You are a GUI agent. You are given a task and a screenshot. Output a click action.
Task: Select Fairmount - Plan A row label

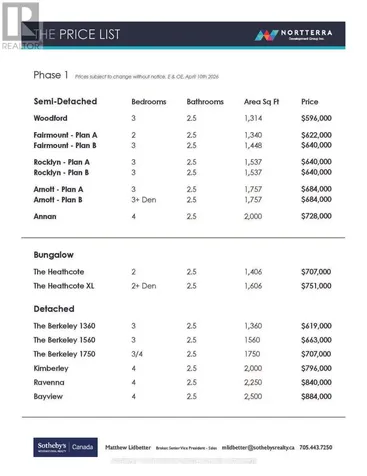[65, 135]
